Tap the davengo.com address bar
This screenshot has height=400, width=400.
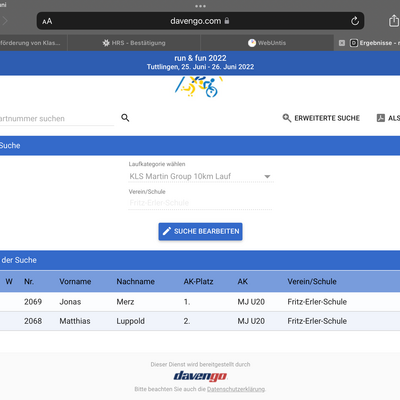(x=200, y=21)
